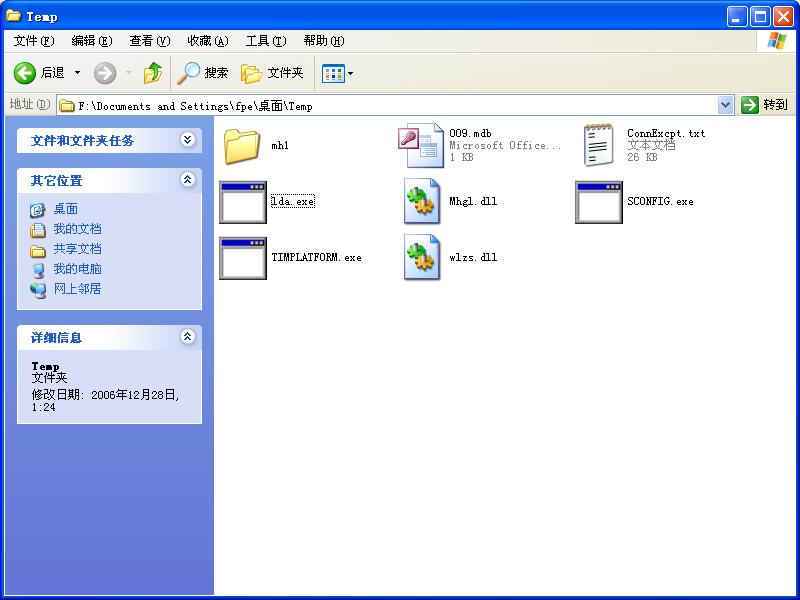The height and width of the screenshot is (600, 800).
Task: Click the 搜索 search magnifier button
Action: (202, 73)
